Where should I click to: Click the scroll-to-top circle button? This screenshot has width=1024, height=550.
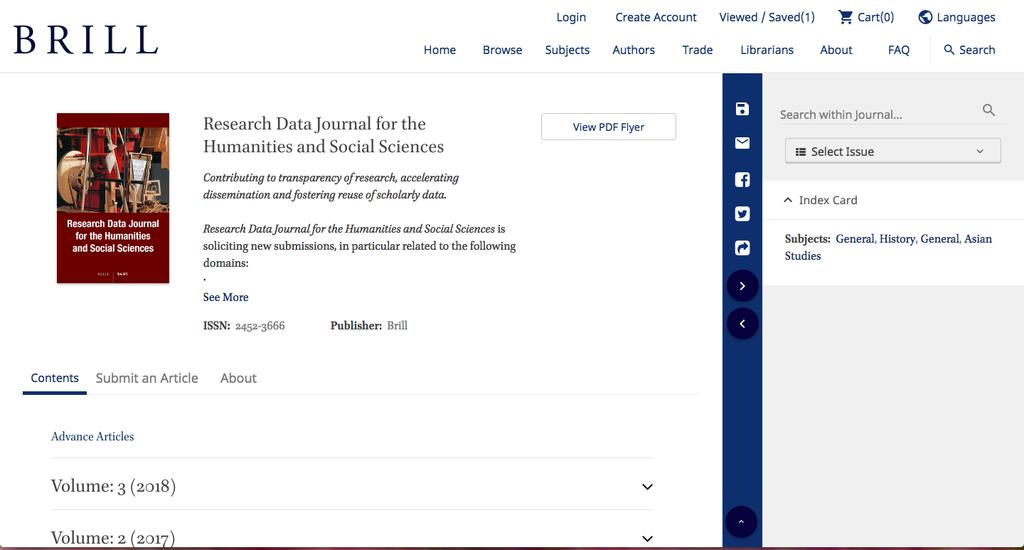coord(741,522)
